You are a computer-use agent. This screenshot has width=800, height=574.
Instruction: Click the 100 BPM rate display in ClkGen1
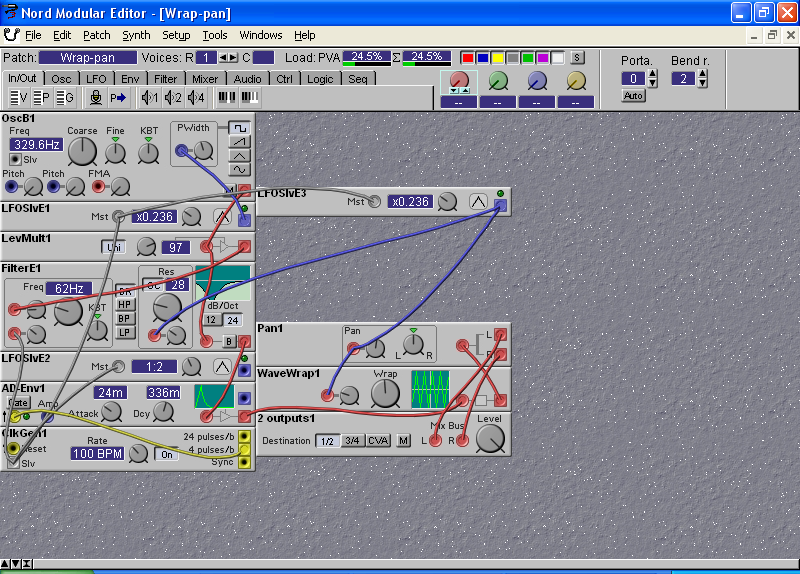(x=97, y=454)
